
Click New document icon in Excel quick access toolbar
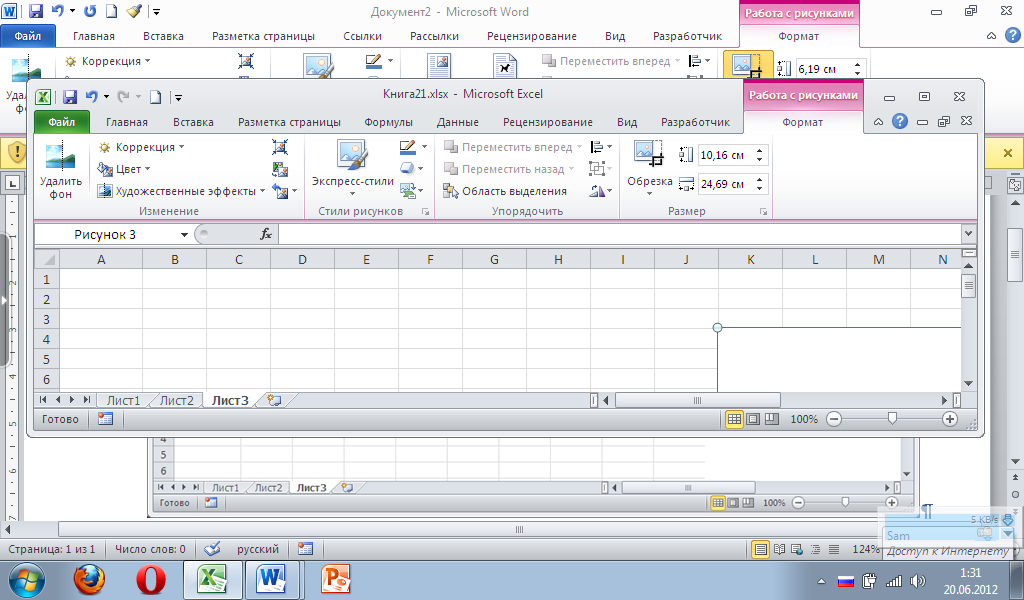(155, 97)
